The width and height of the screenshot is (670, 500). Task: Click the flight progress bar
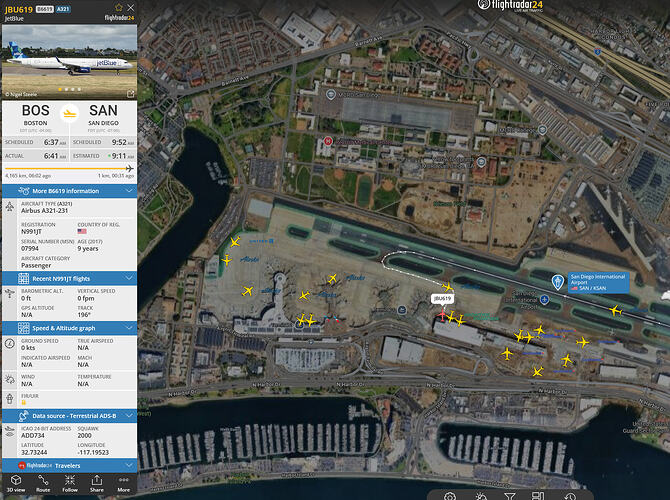[69, 168]
